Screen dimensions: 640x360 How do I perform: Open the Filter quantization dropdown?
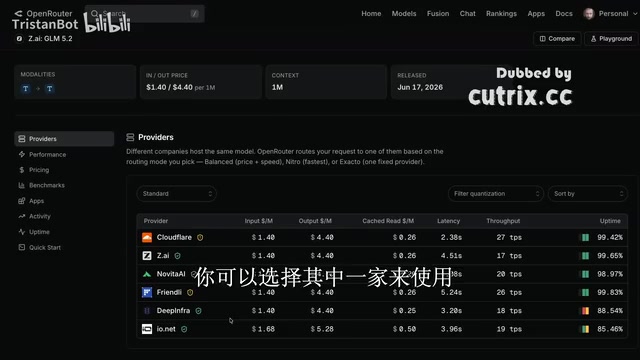(496, 193)
